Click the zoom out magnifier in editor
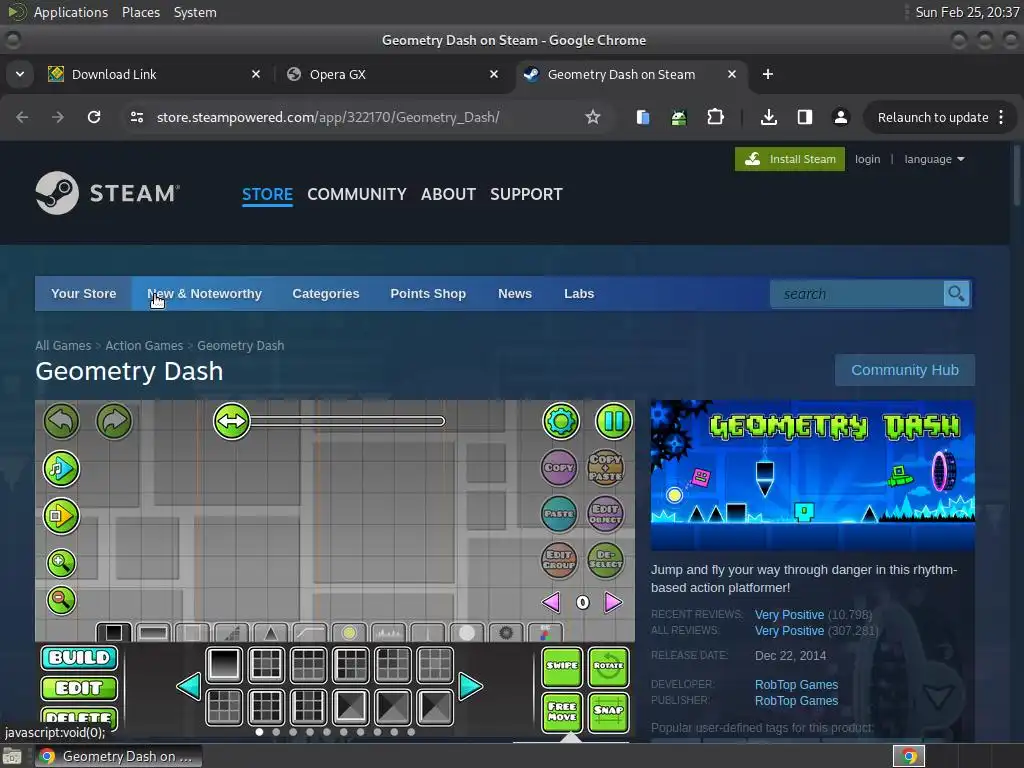The width and height of the screenshot is (1024, 768). (x=61, y=600)
